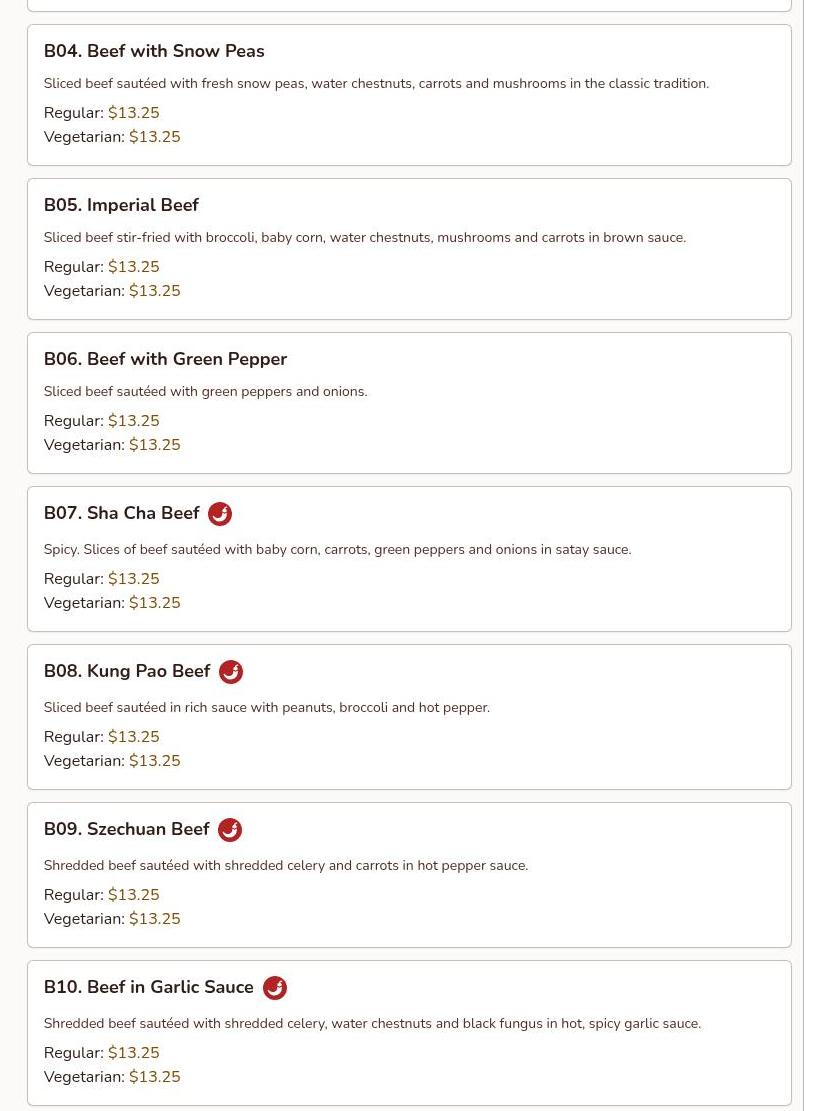Click the Vegetarian price under Sha Cha Beef
Image resolution: width=824 pixels, height=1111 pixels.
pos(154,603)
